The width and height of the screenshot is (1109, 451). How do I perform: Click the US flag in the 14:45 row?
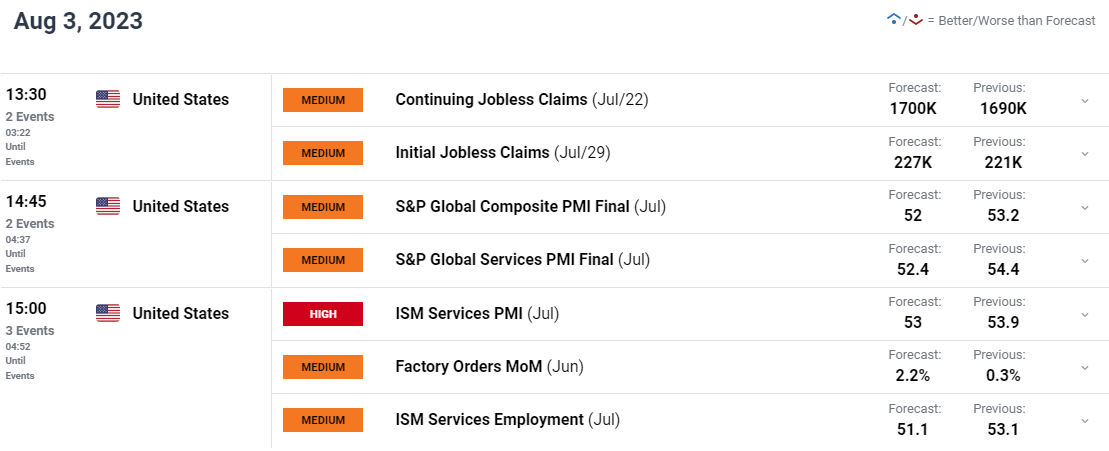(x=108, y=206)
